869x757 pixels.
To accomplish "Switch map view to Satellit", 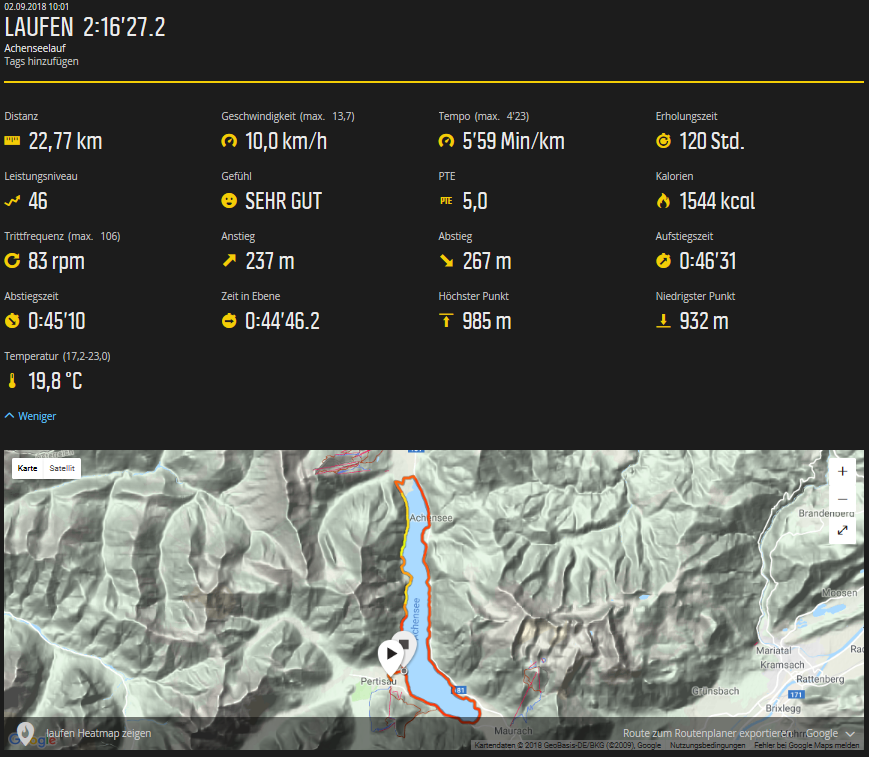I will pyautogui.click(x=62, y=468).
